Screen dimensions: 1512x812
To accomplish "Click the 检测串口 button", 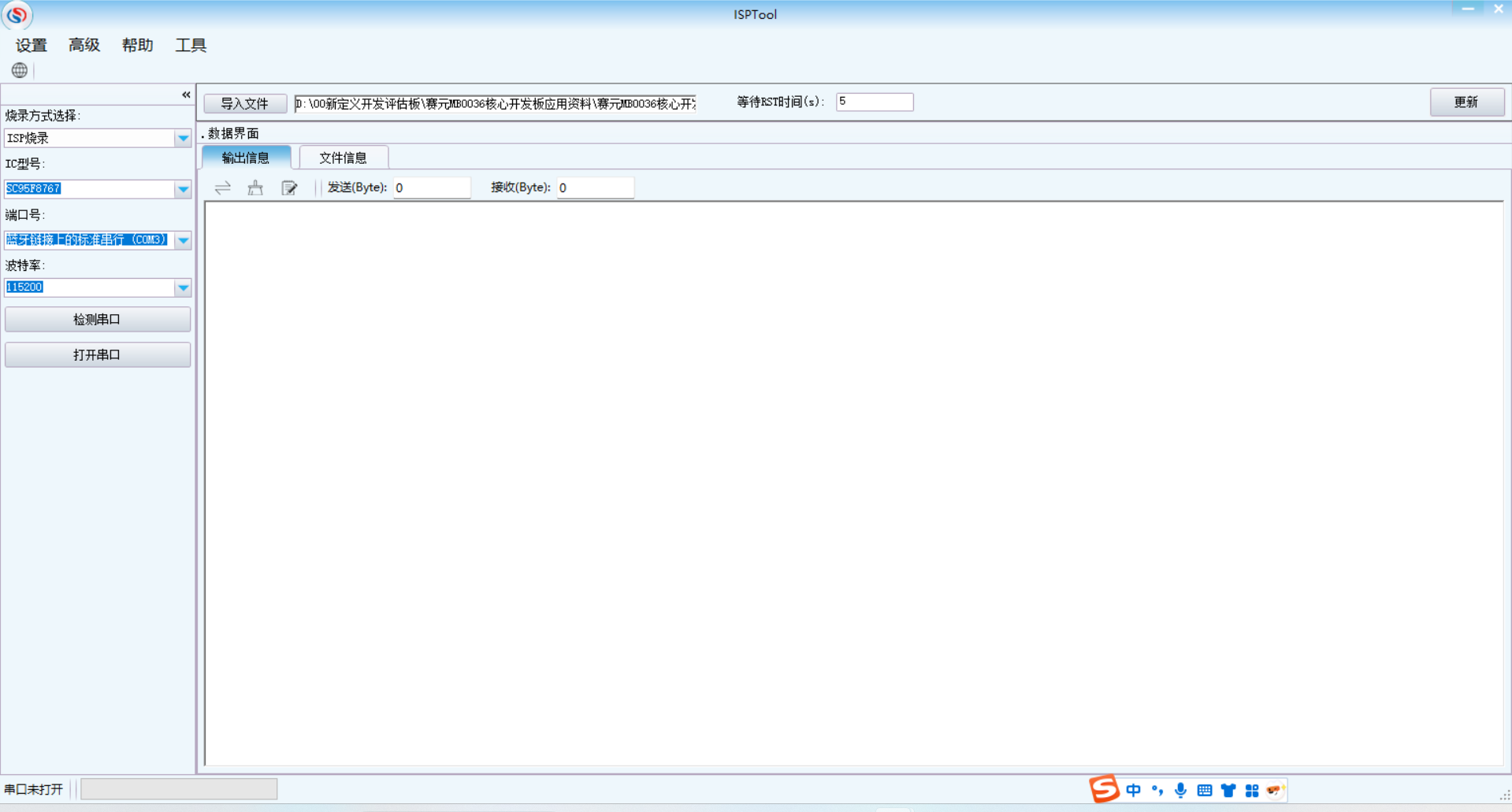I will tap(98, 319).
